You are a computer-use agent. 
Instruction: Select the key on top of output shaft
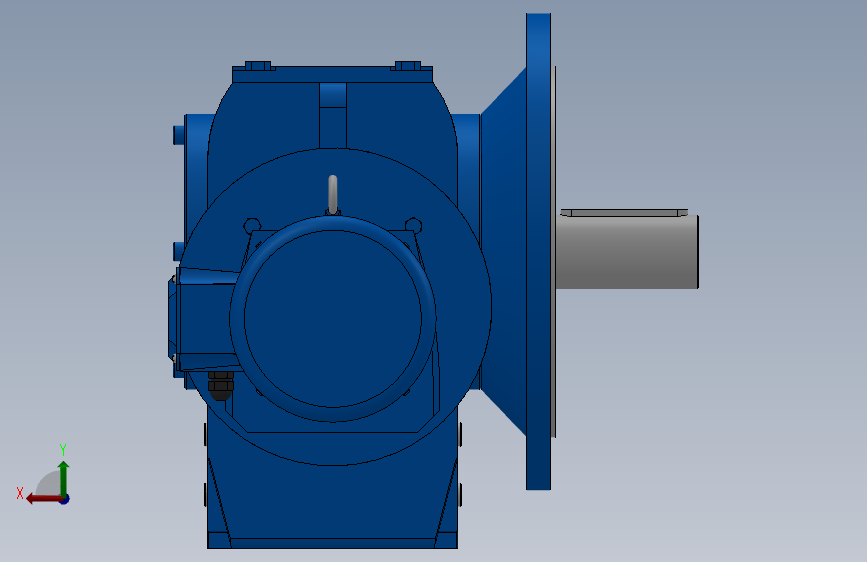point(624,212)
